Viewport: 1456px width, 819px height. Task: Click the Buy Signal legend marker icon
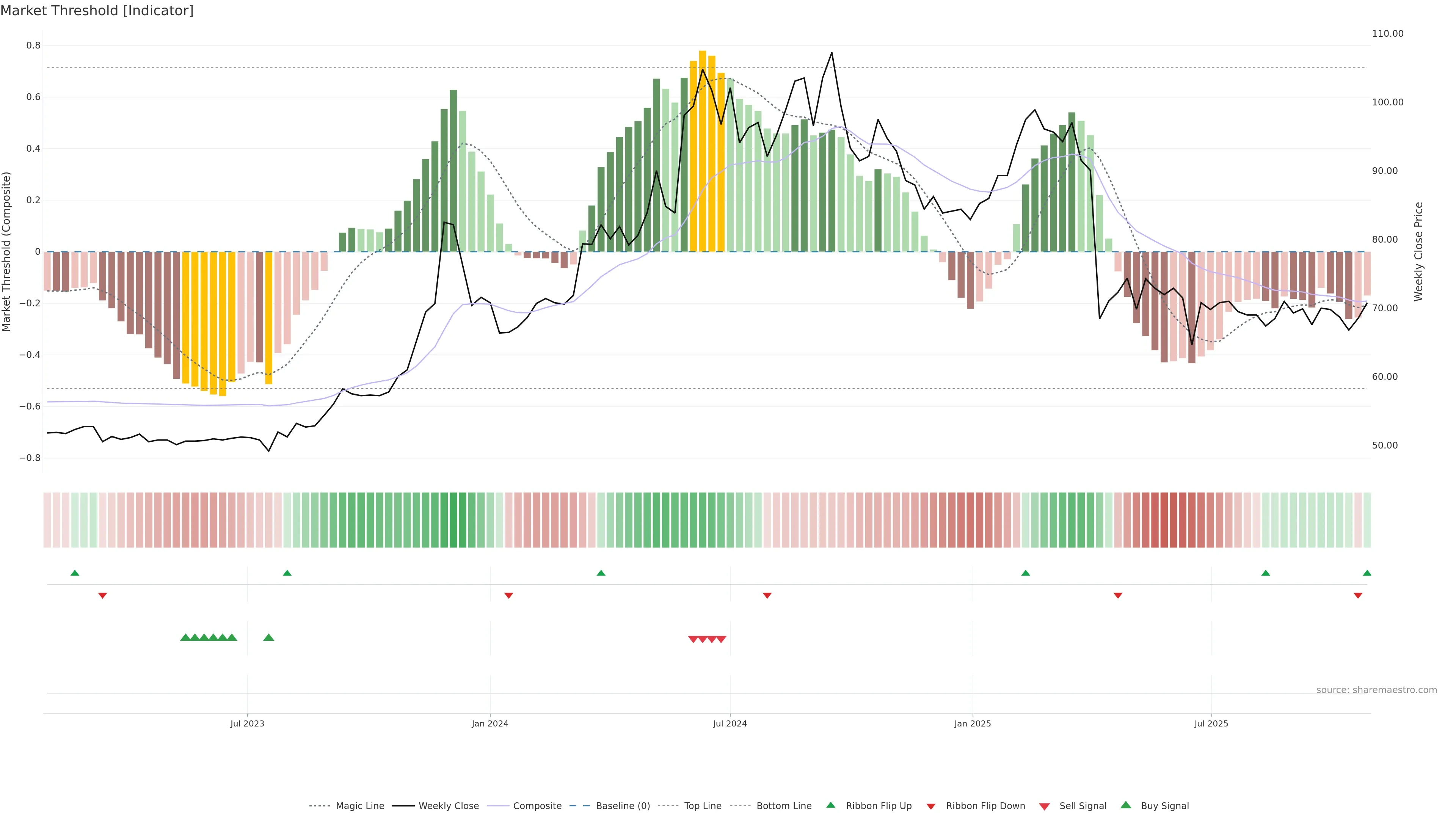pos(1125,805)
